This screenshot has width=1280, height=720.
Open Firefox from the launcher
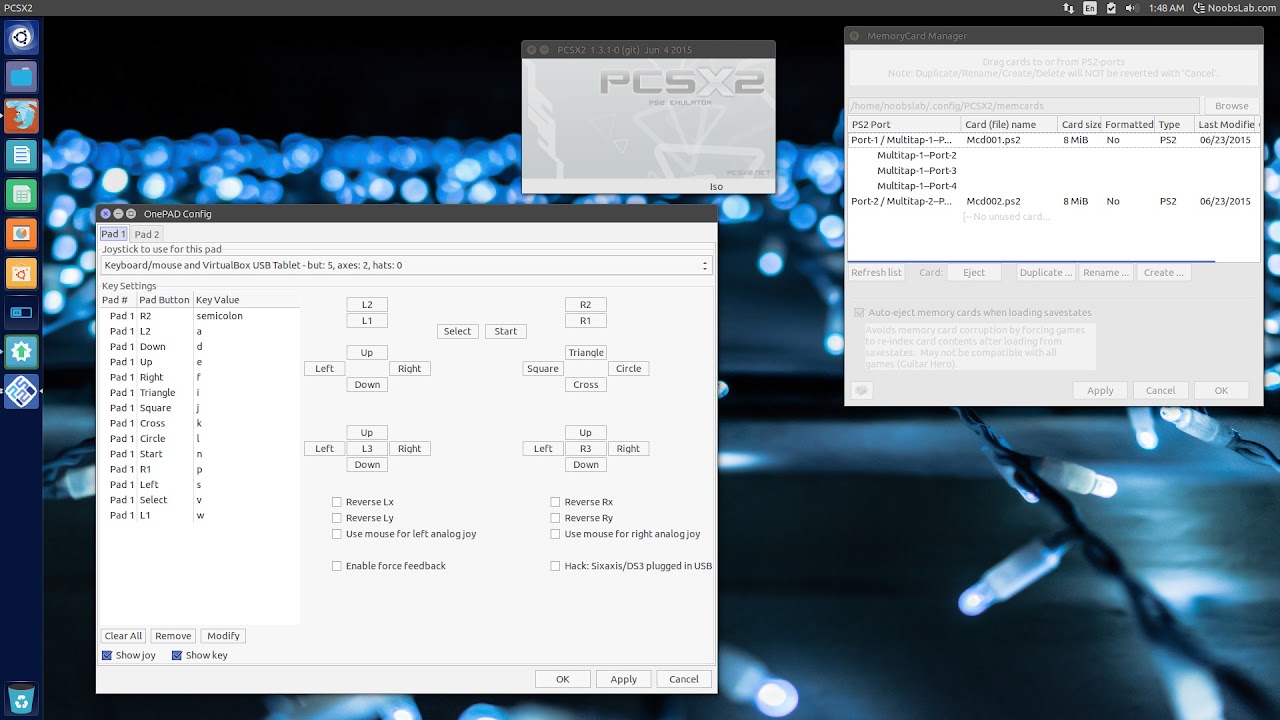20,116
